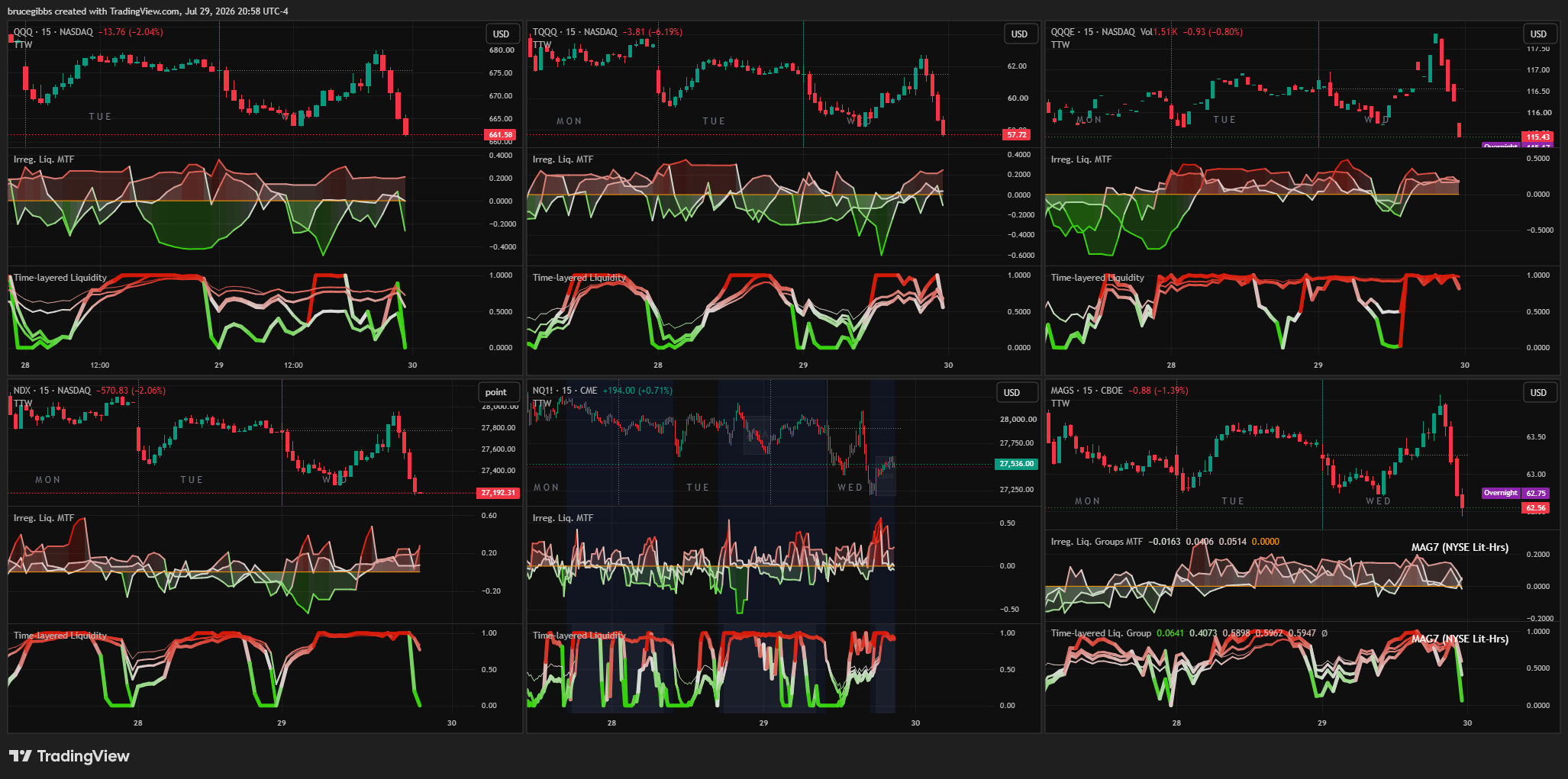Viewport: 1568px width, 779px height.
Task: Select the Time-layered Liq. Group legend on MAGS
Action: (x=1101, y=633)
